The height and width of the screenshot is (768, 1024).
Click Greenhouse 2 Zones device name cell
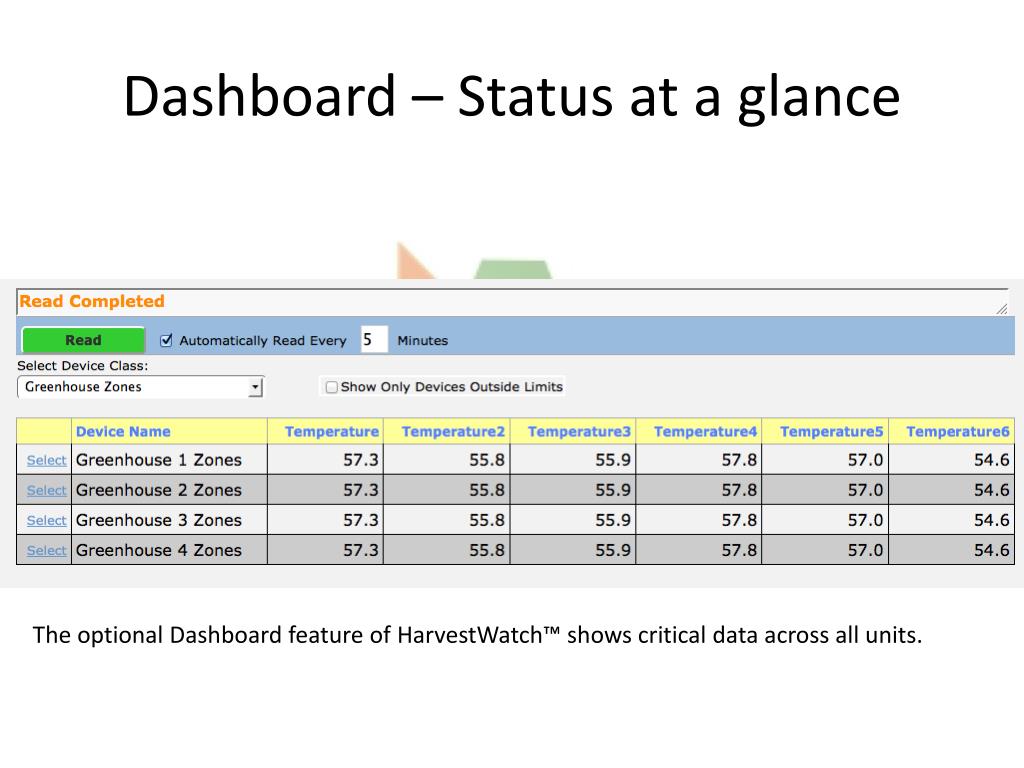point(169,490)
